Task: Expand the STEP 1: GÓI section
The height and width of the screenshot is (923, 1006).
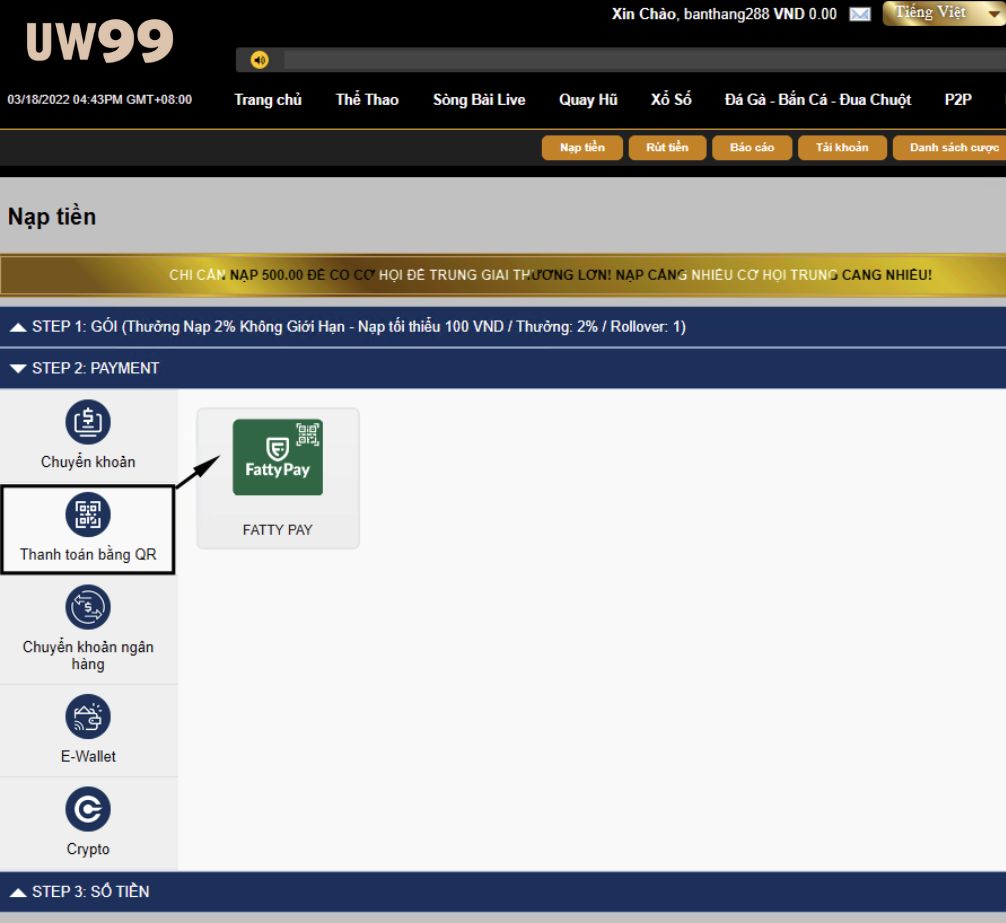Action: tap(346, 327)
